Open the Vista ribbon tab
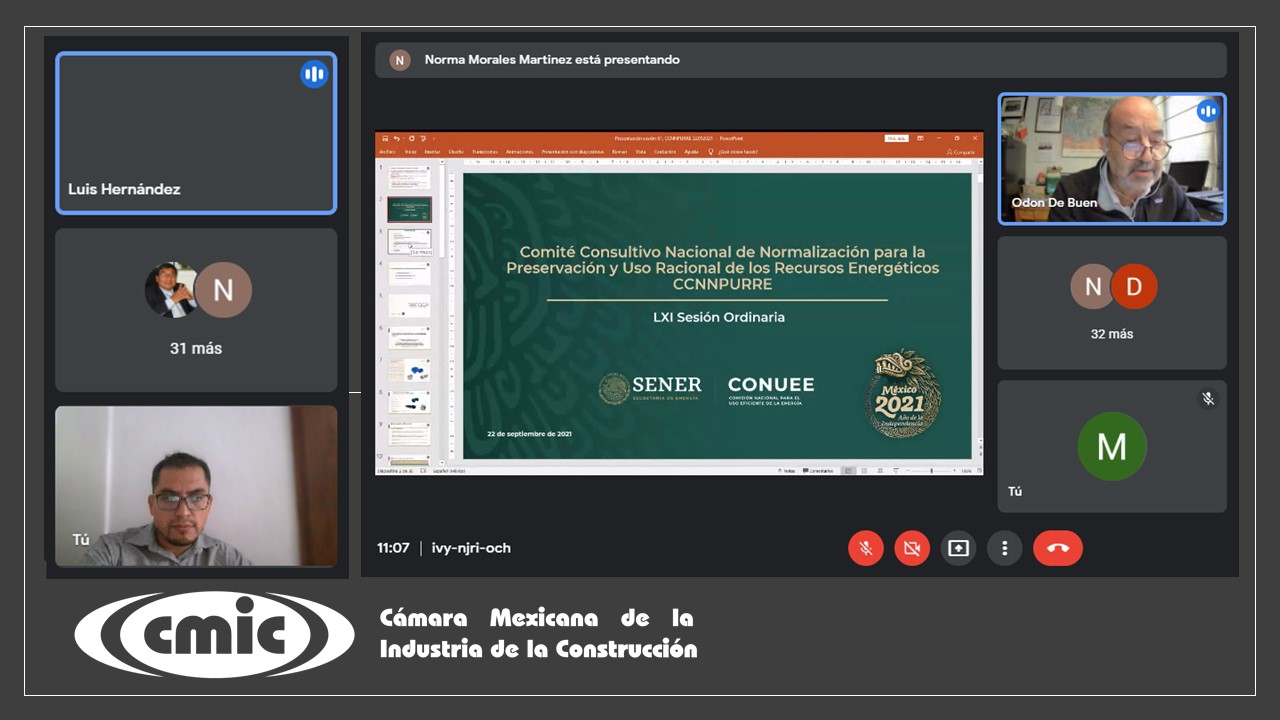Image resolution: width=1280 pixels, height=720 pixels. [641, 152]
